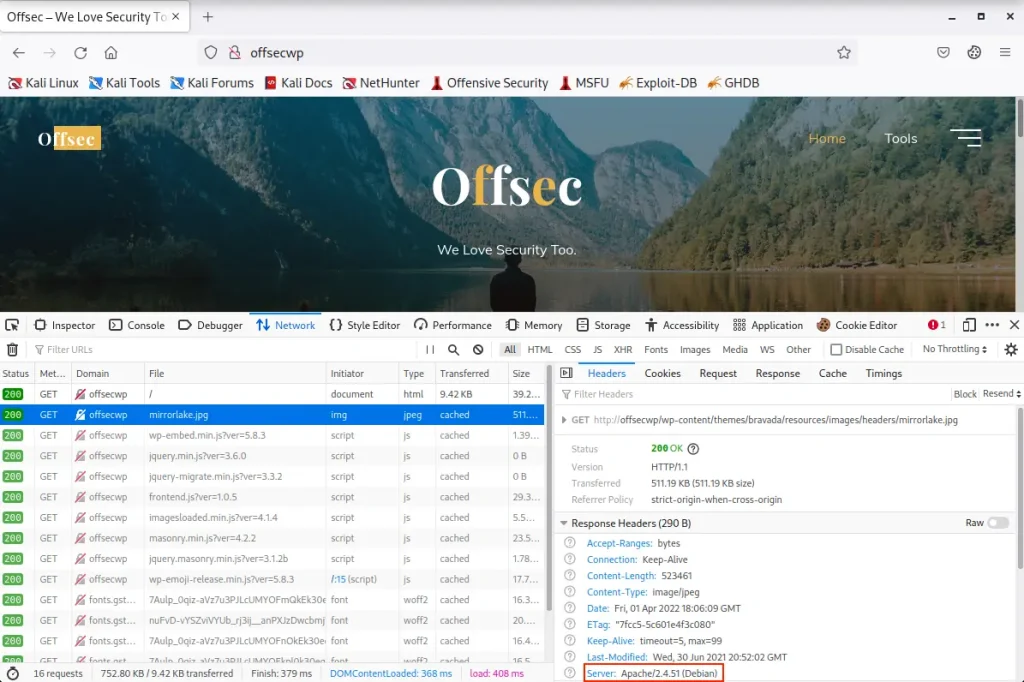Pause network recording with pause icon

pos(430,350)
